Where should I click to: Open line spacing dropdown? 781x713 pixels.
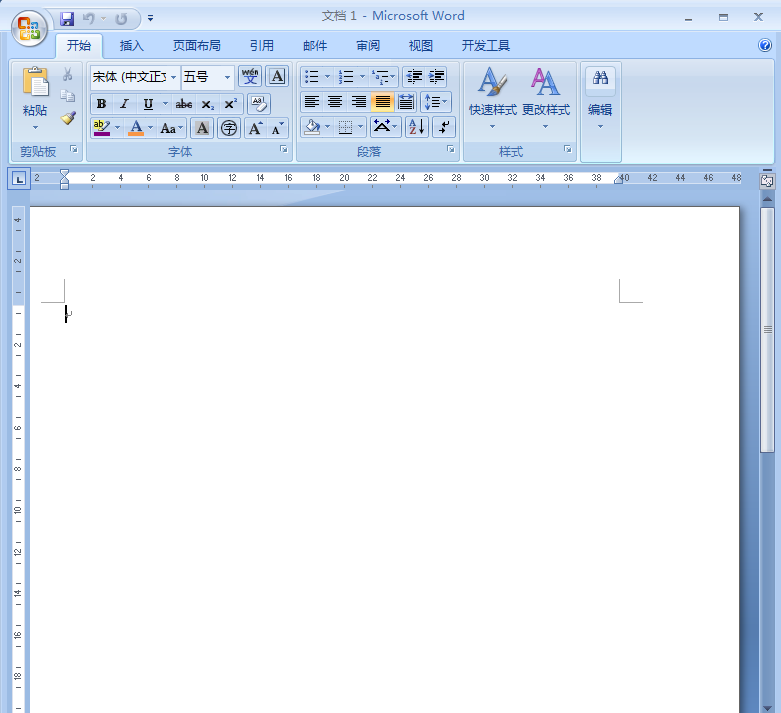[436, 102]
